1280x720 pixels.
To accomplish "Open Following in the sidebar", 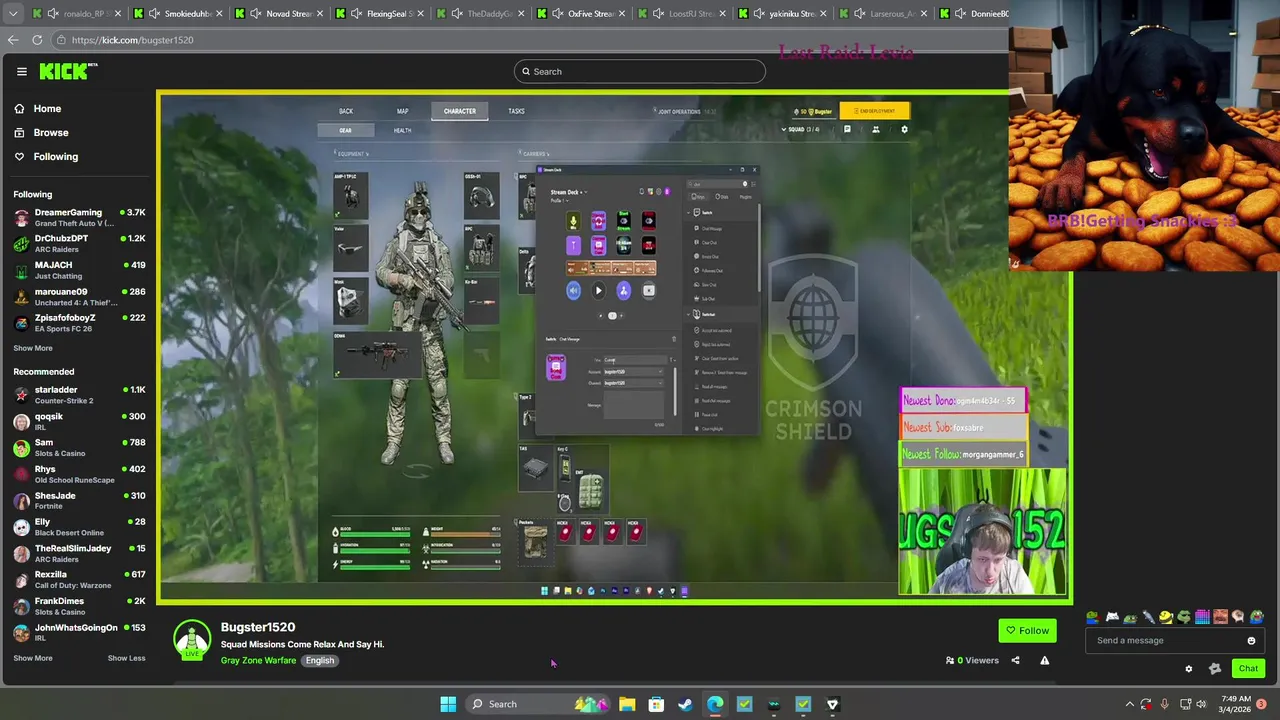I will pos(55,156).
